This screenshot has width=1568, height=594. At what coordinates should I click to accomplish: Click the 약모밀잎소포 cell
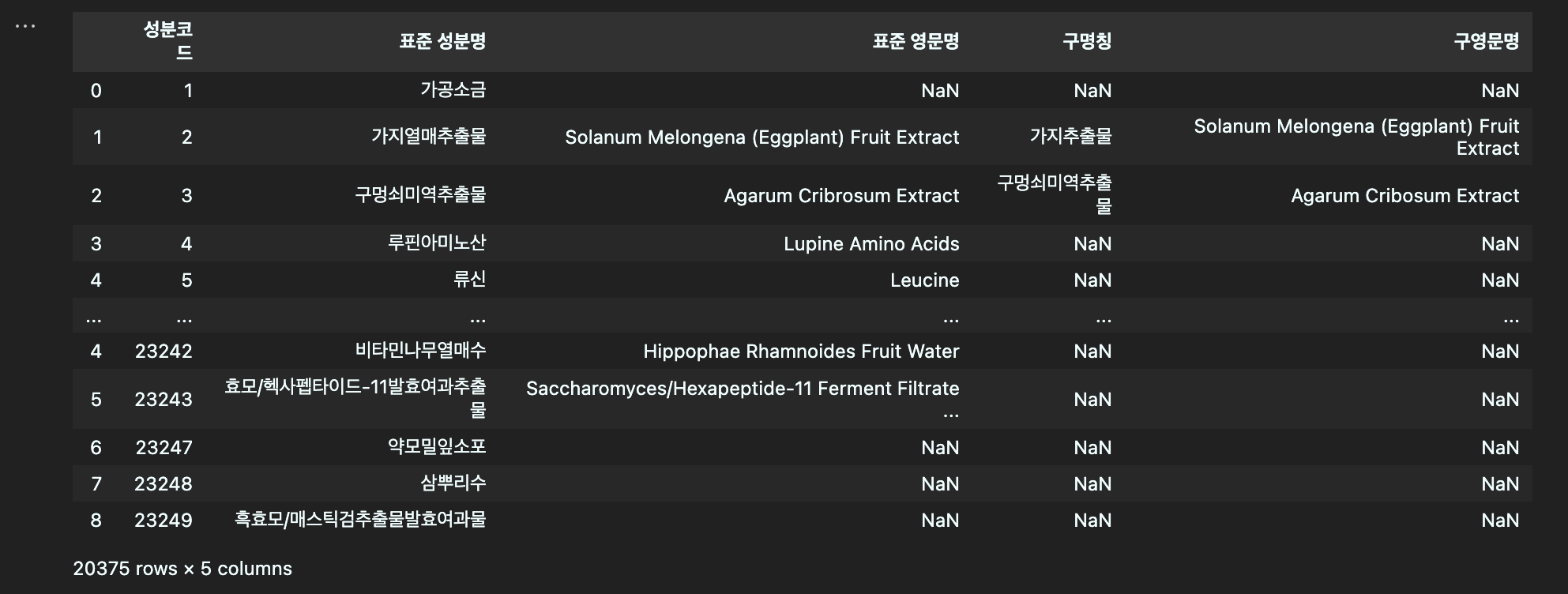437,447
